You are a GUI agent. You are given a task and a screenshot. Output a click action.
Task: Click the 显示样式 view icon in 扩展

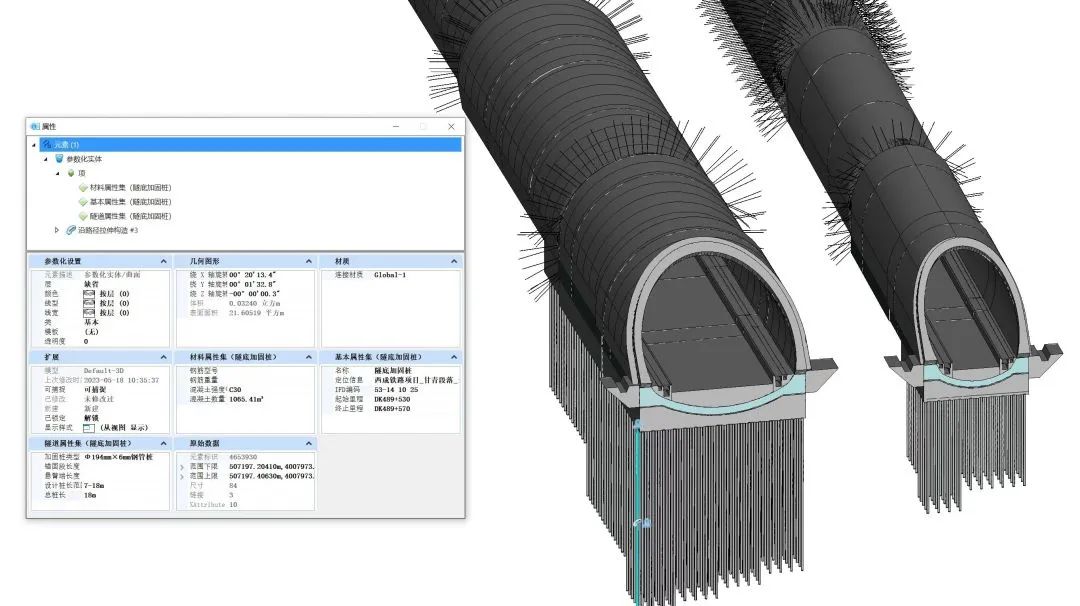pyautogui.click(x=89, y=428)
